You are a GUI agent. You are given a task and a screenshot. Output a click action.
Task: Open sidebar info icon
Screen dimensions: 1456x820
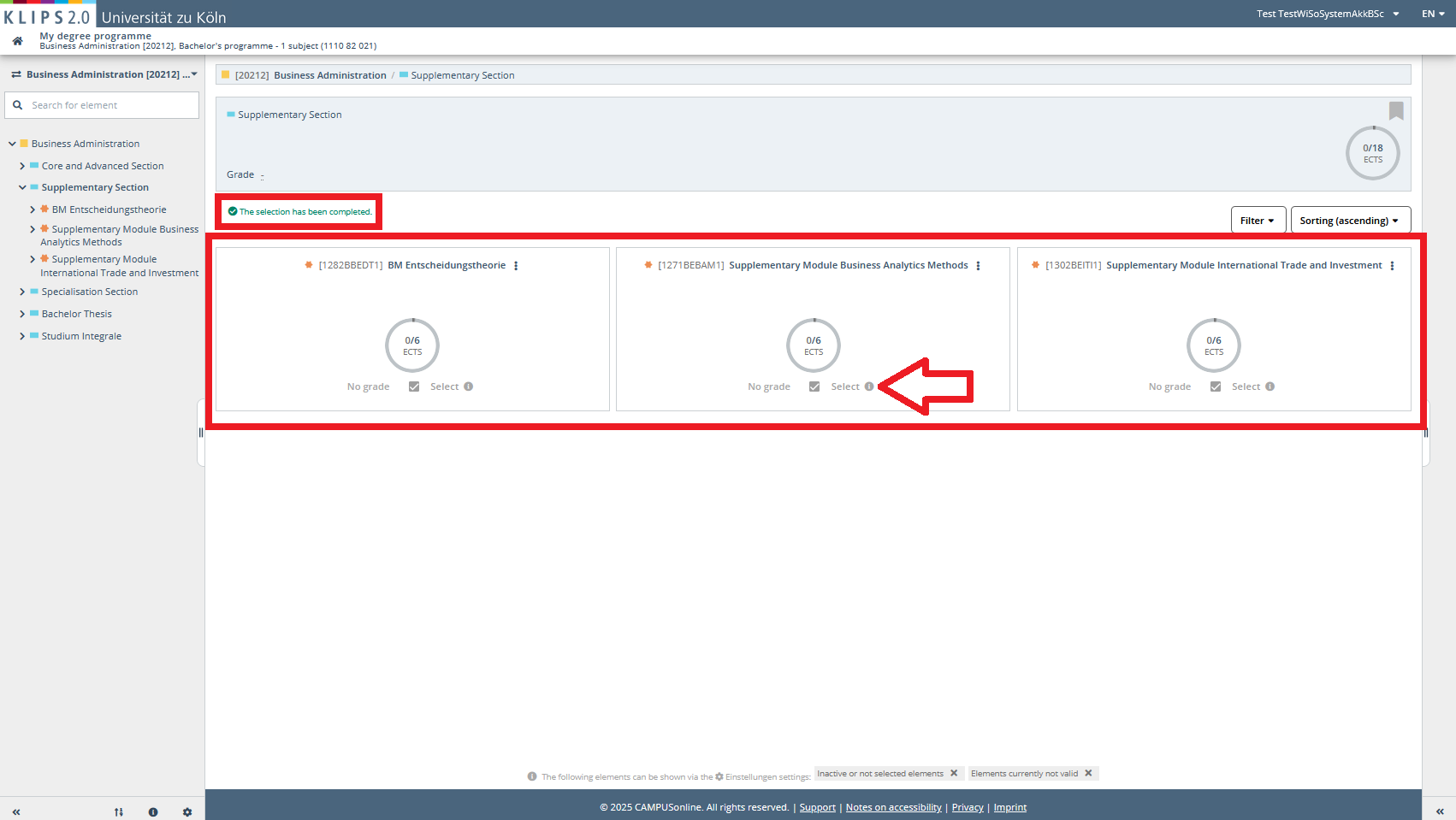point(153,812)
